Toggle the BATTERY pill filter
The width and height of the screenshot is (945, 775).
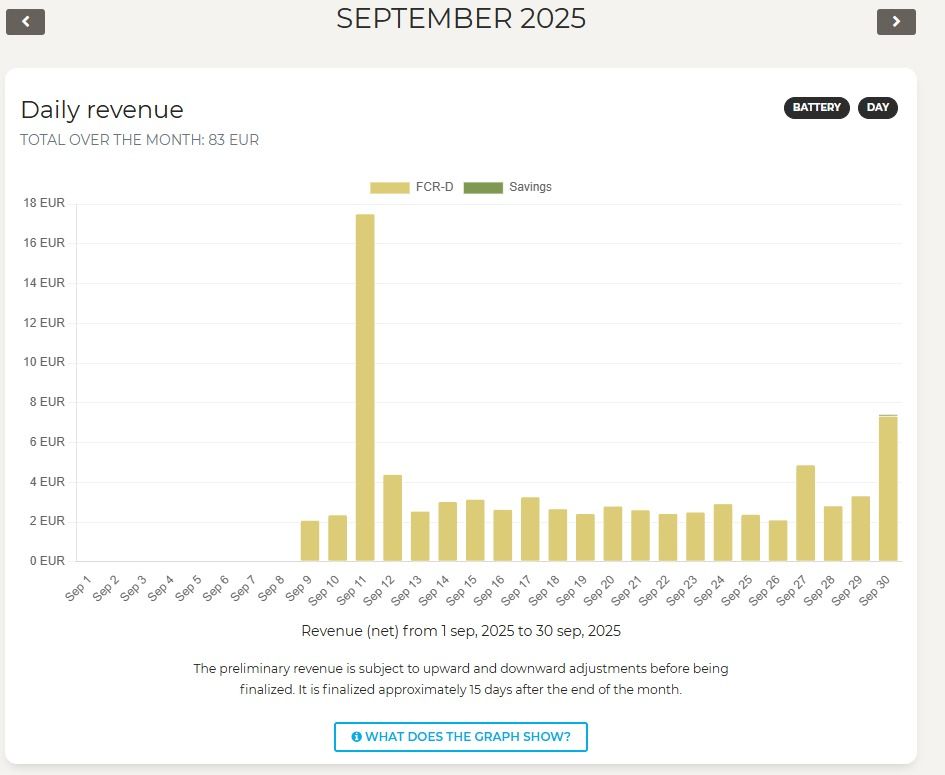coord(817,108)
